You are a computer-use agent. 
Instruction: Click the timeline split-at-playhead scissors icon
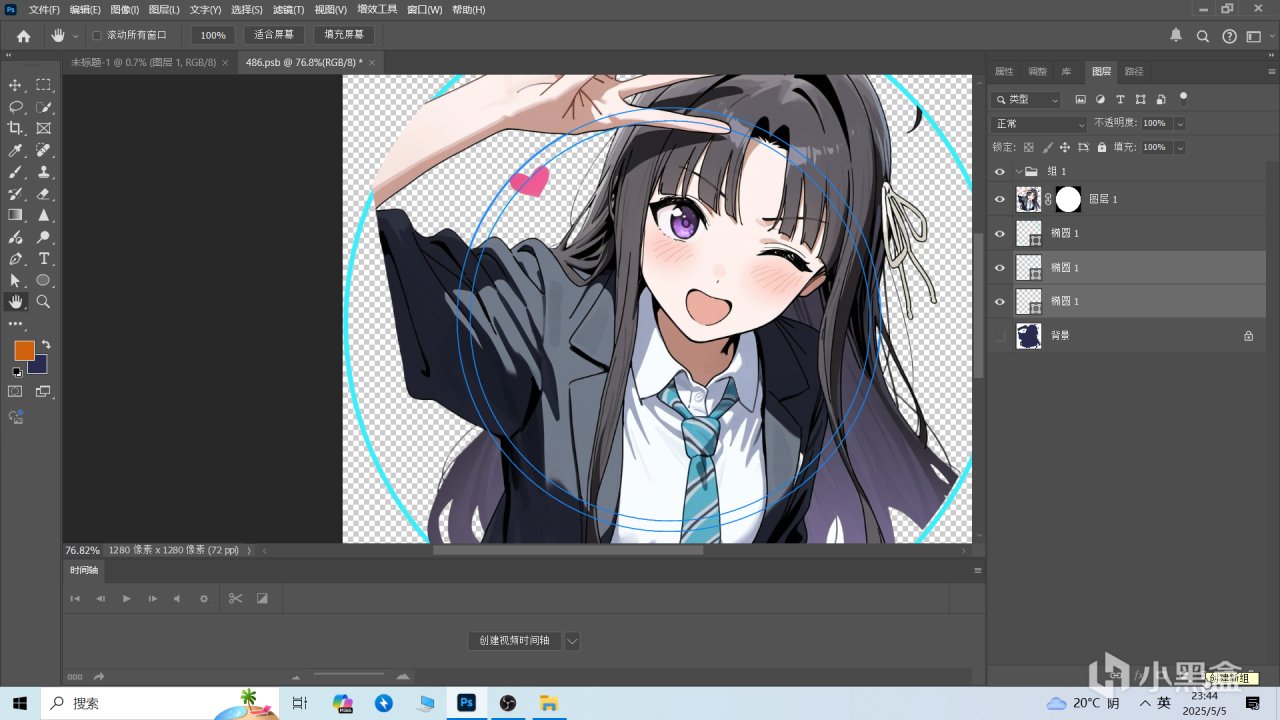(x=235, y=598)
